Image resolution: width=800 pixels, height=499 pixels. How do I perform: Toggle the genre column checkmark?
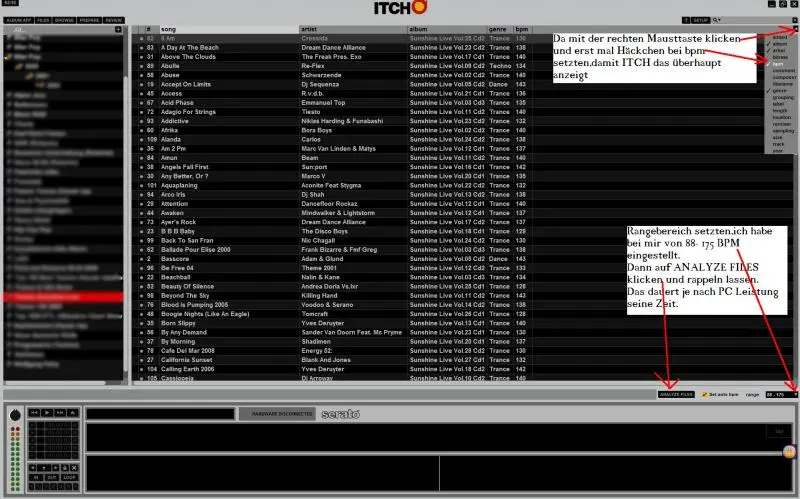click(768, 89)
